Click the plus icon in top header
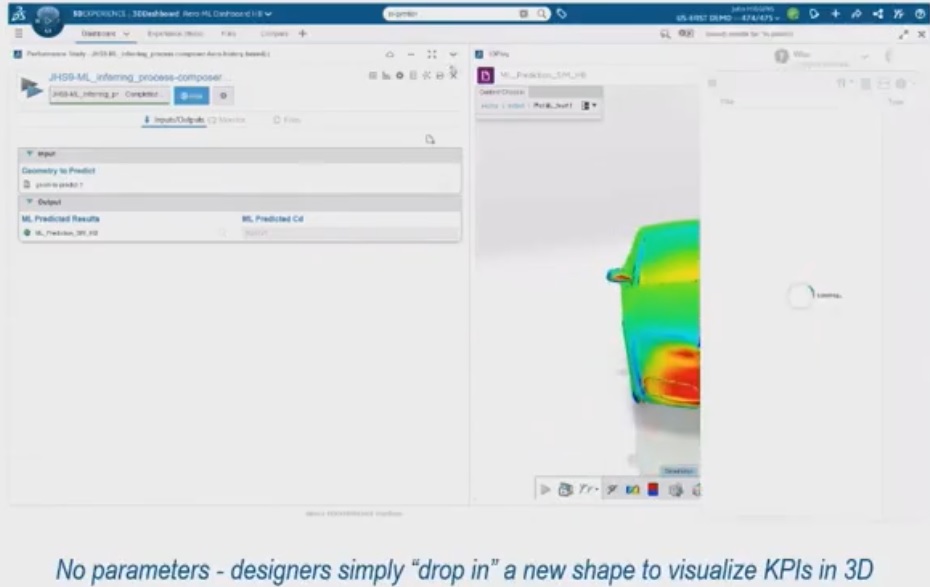The height and width of the screenshot is (587, 930). (835, 14)
